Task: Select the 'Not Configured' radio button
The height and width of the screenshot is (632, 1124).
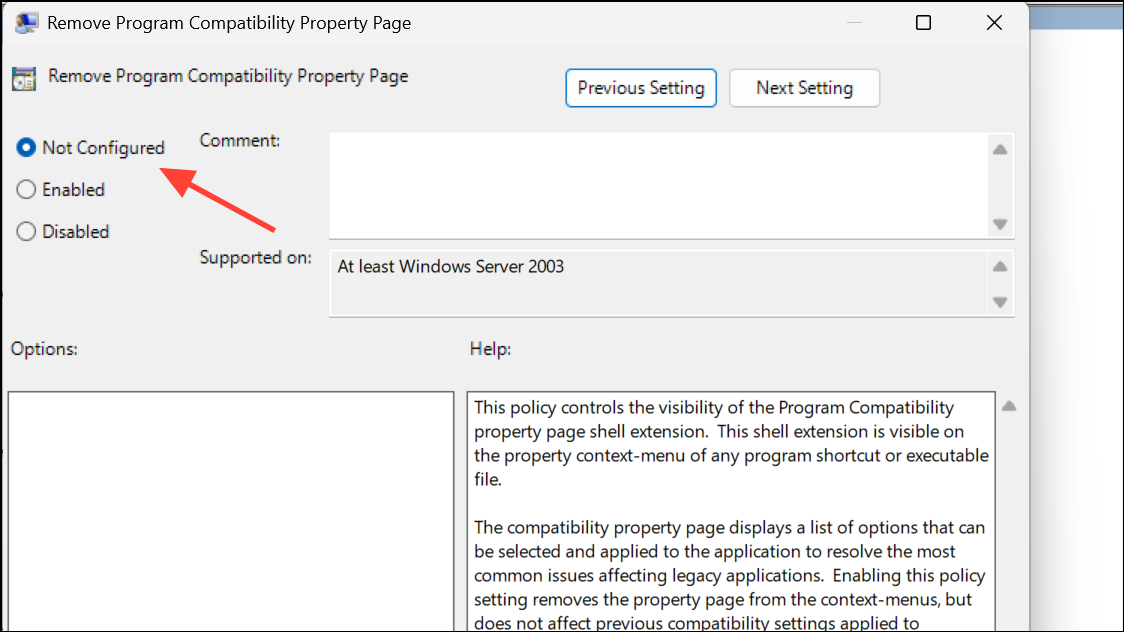Action: [x=25, y=147]
